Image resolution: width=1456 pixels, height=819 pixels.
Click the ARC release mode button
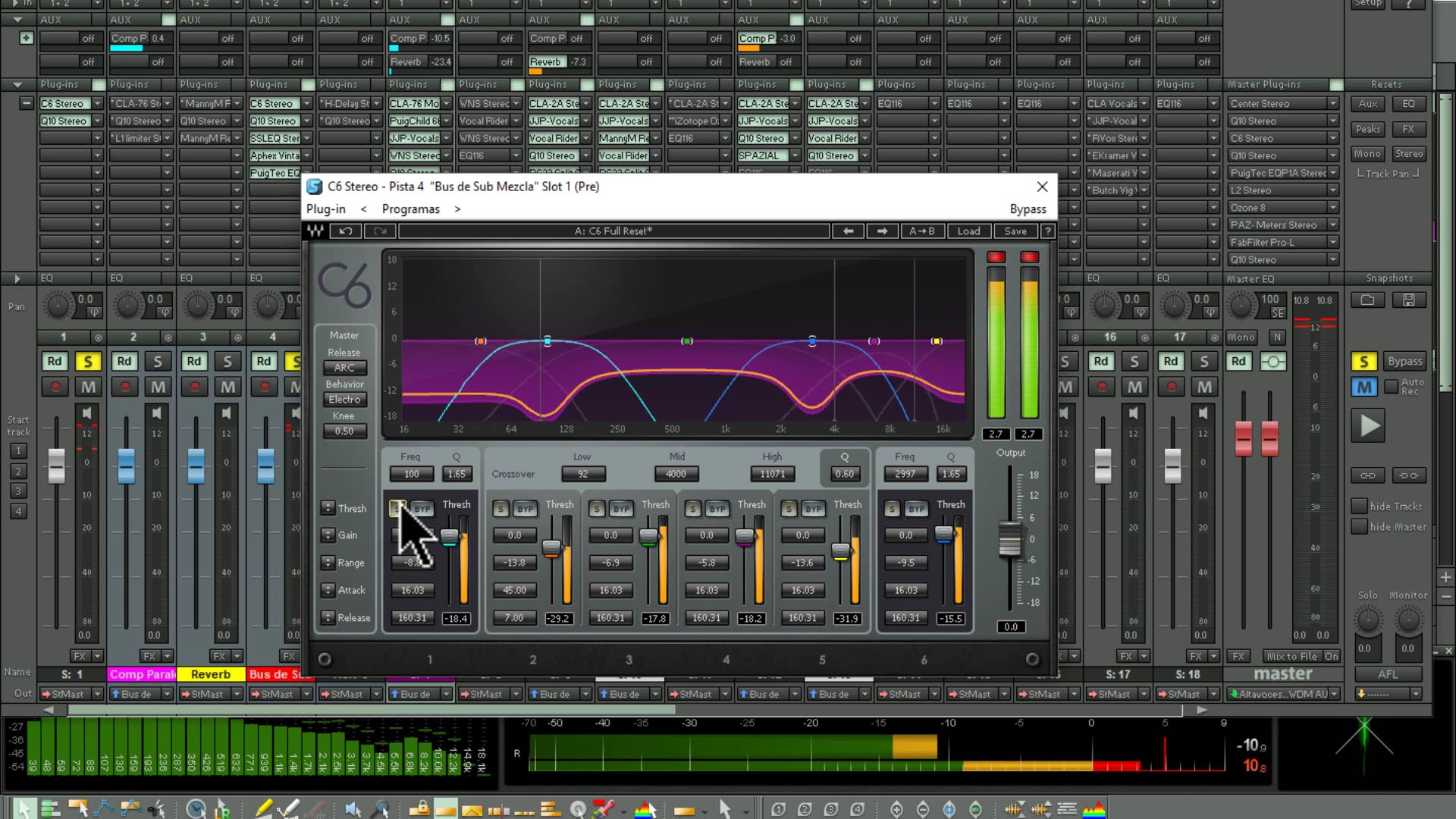pyautogui.click(x=344, y=368)
